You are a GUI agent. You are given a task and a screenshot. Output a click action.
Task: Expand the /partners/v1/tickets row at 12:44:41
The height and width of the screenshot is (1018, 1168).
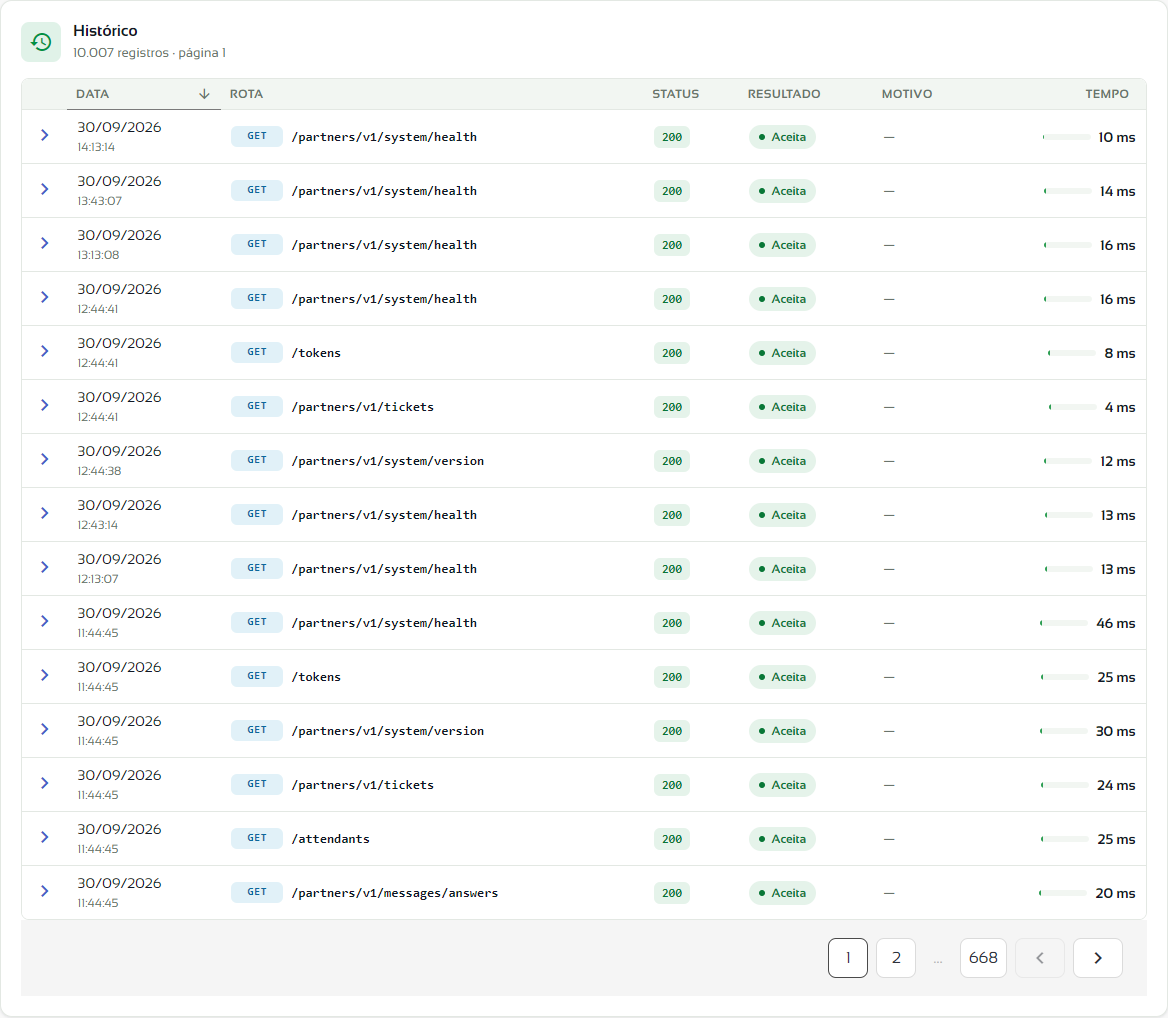click(x=45, y=405)
